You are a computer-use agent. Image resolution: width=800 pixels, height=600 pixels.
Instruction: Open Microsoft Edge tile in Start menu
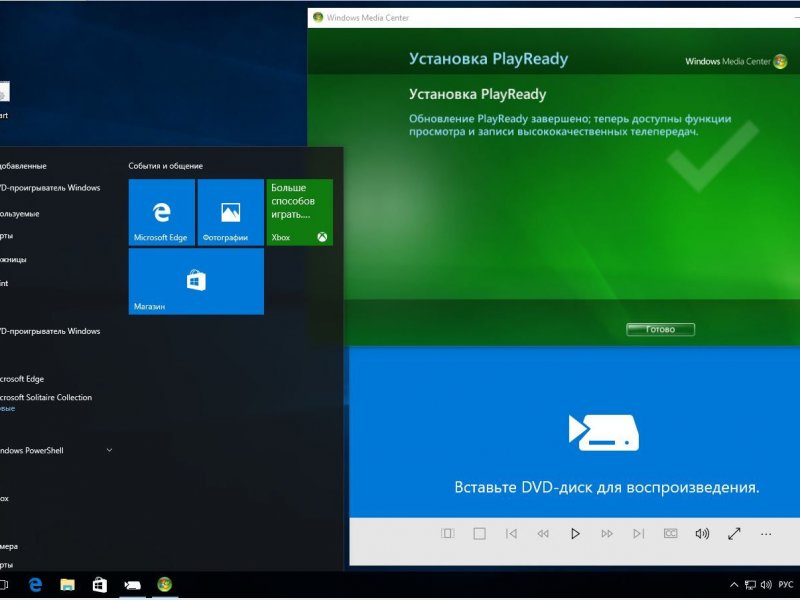click(161, 212)
